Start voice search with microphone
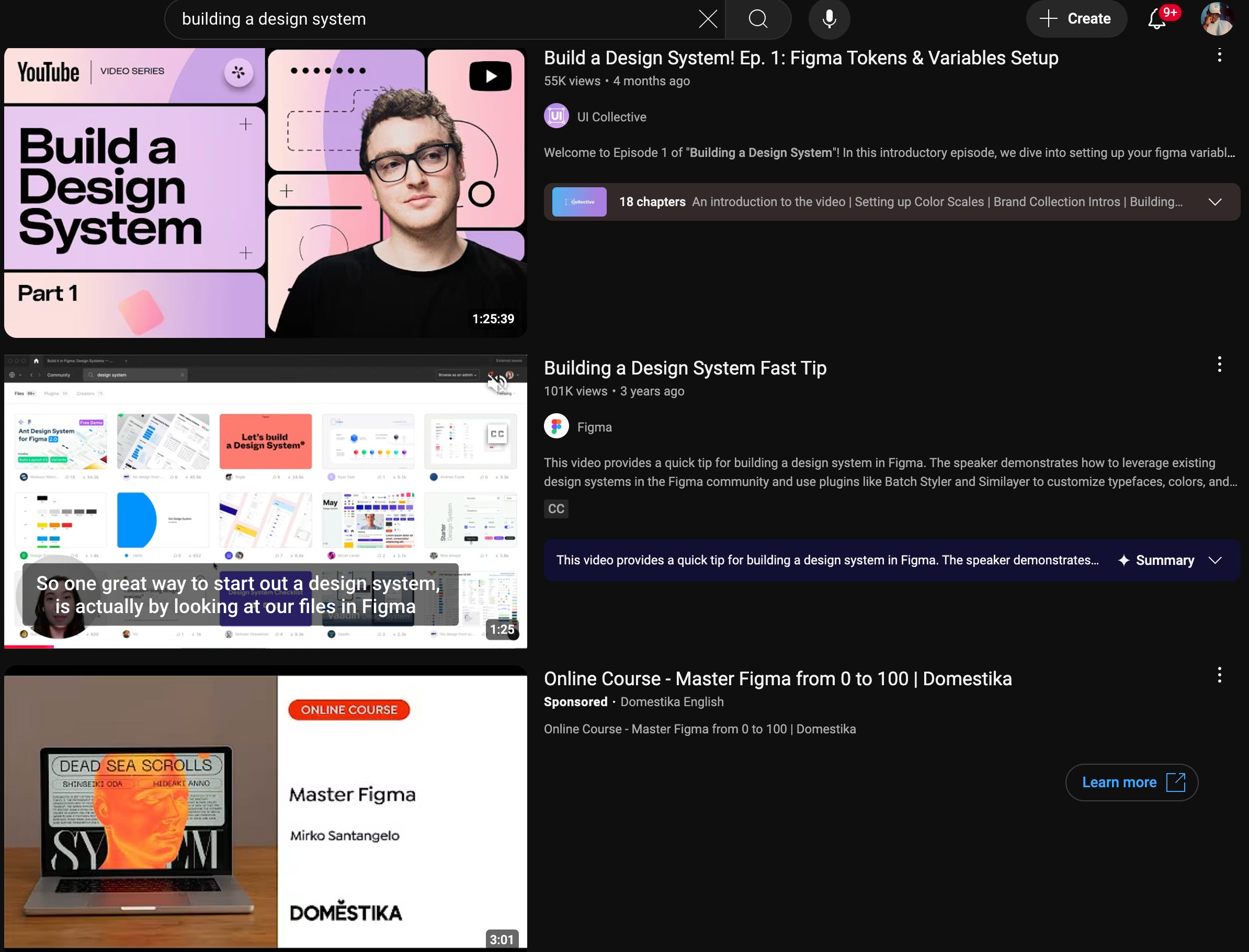The image size is (1249, 952). pos(829,19)
